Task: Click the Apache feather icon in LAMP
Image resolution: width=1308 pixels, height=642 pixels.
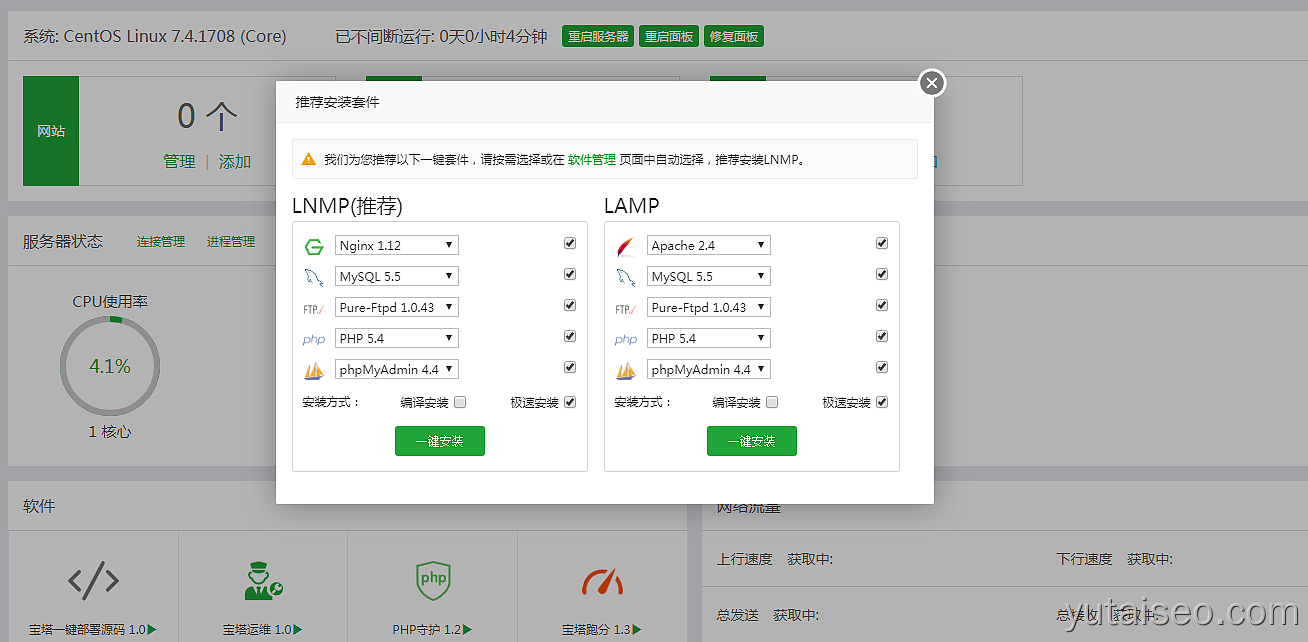Action: 626,246
